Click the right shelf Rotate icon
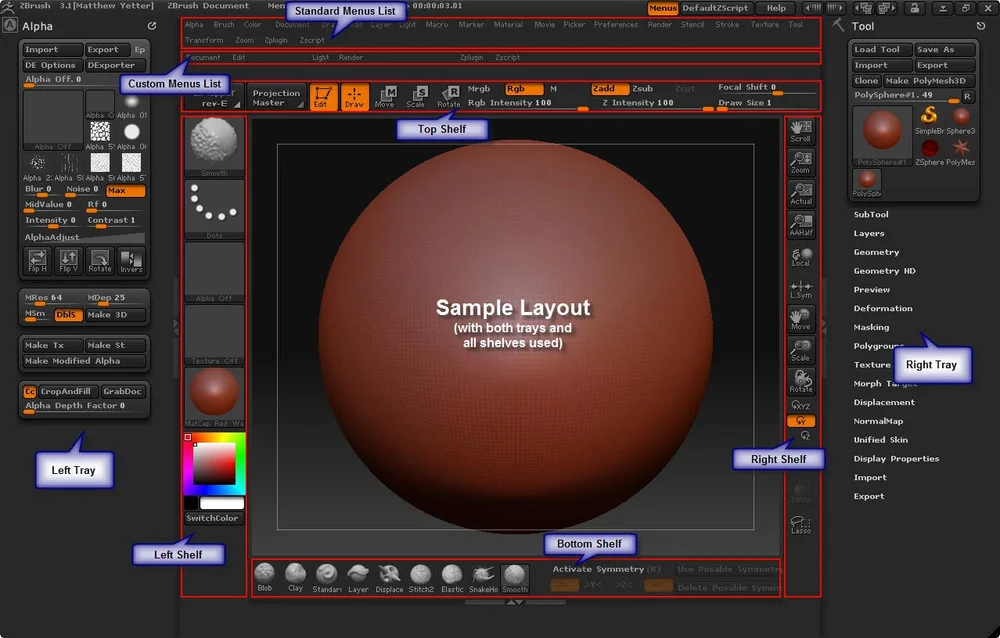 [800, 382]
